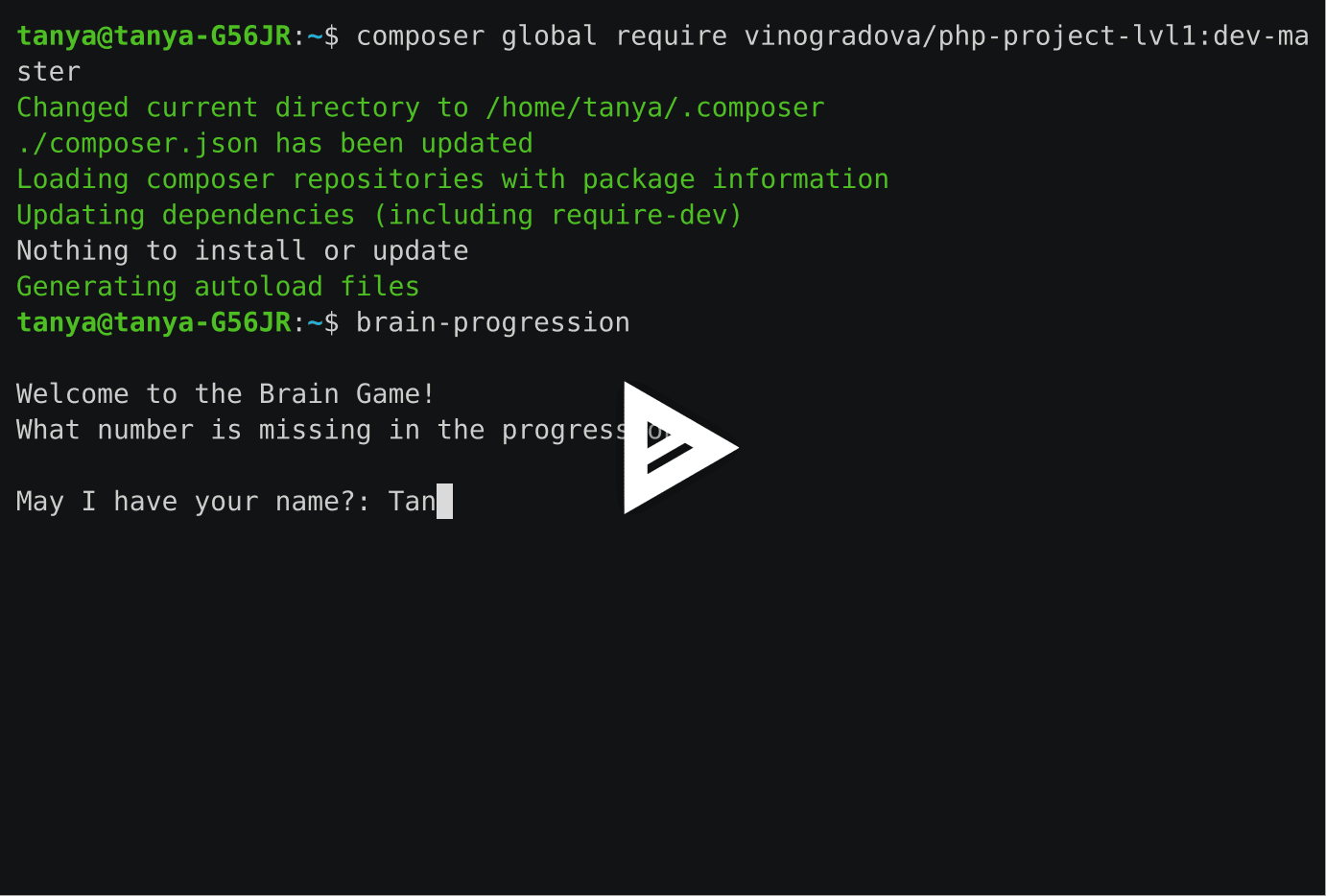
Task: Select the typed name 'Tan'
Action: click(413, 501)
